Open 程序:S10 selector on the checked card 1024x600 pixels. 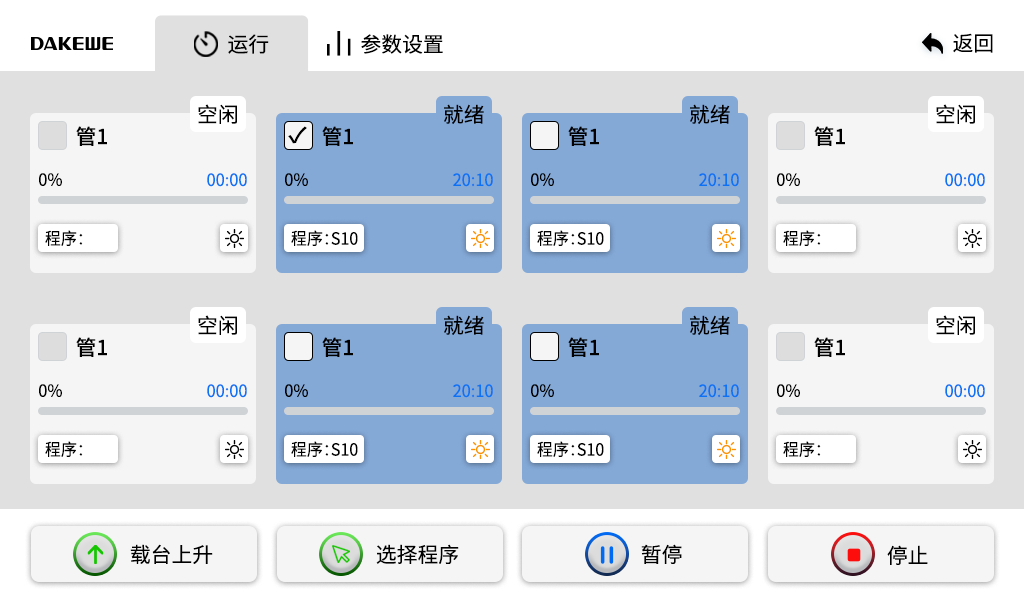(324, 238)
